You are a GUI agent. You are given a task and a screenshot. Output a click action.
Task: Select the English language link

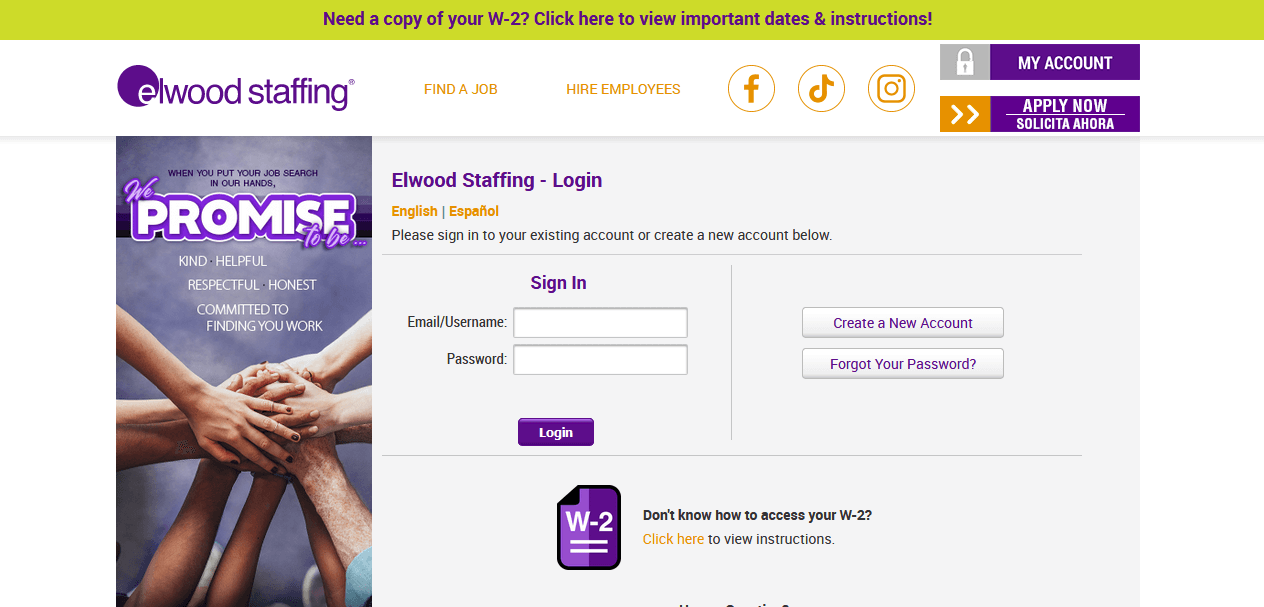pyautogui.click(x=415, y=211)
